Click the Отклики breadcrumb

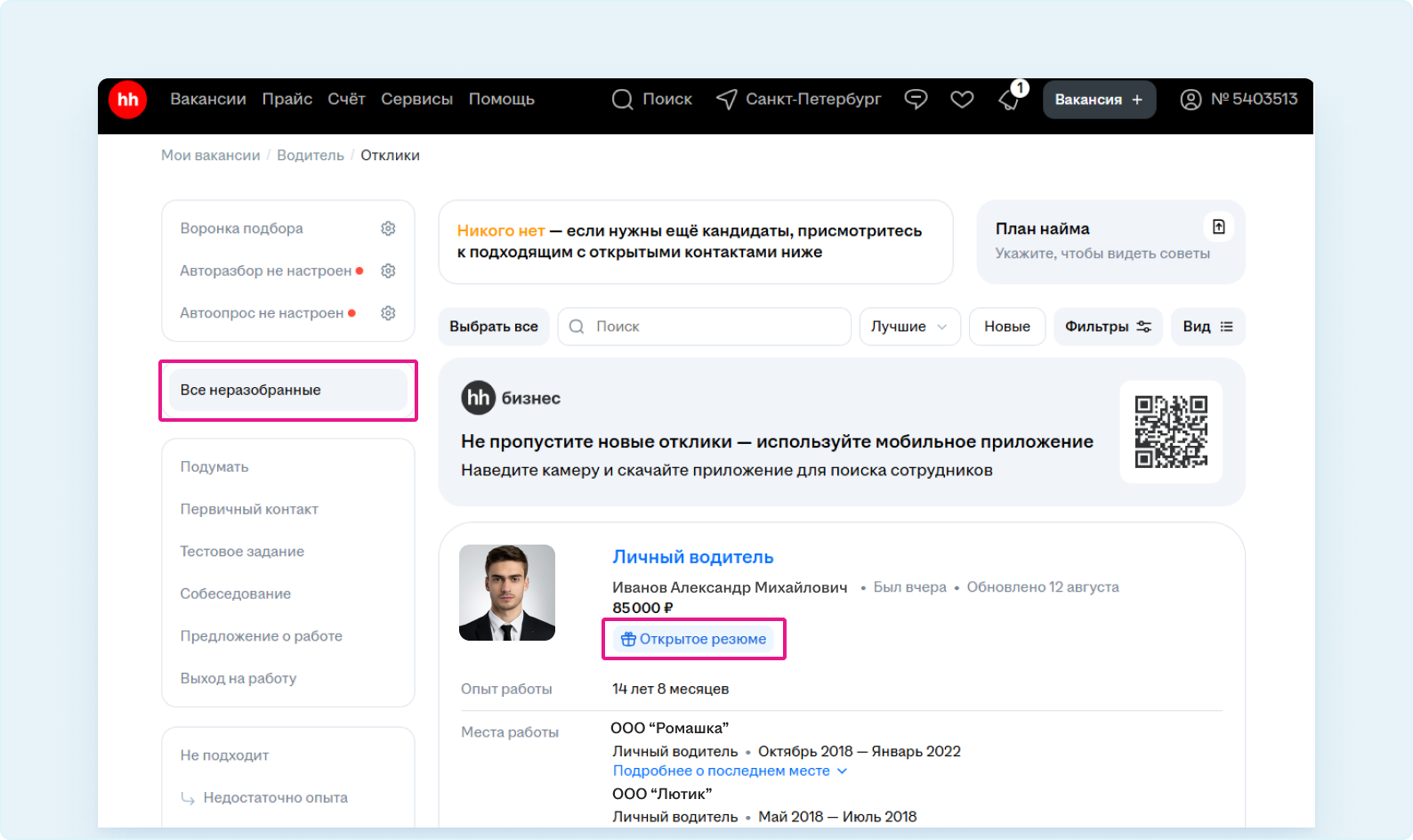tap(390, 155)
